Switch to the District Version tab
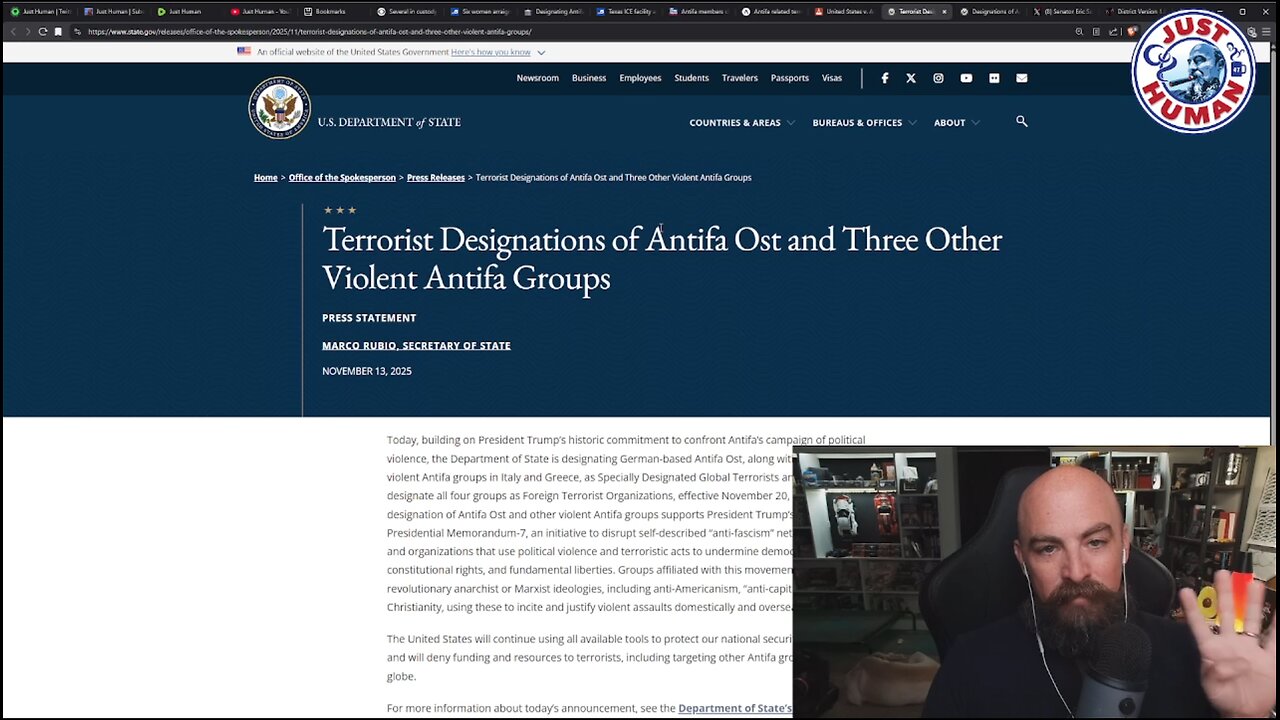The image size is (1280, 720). (1135, 12)
